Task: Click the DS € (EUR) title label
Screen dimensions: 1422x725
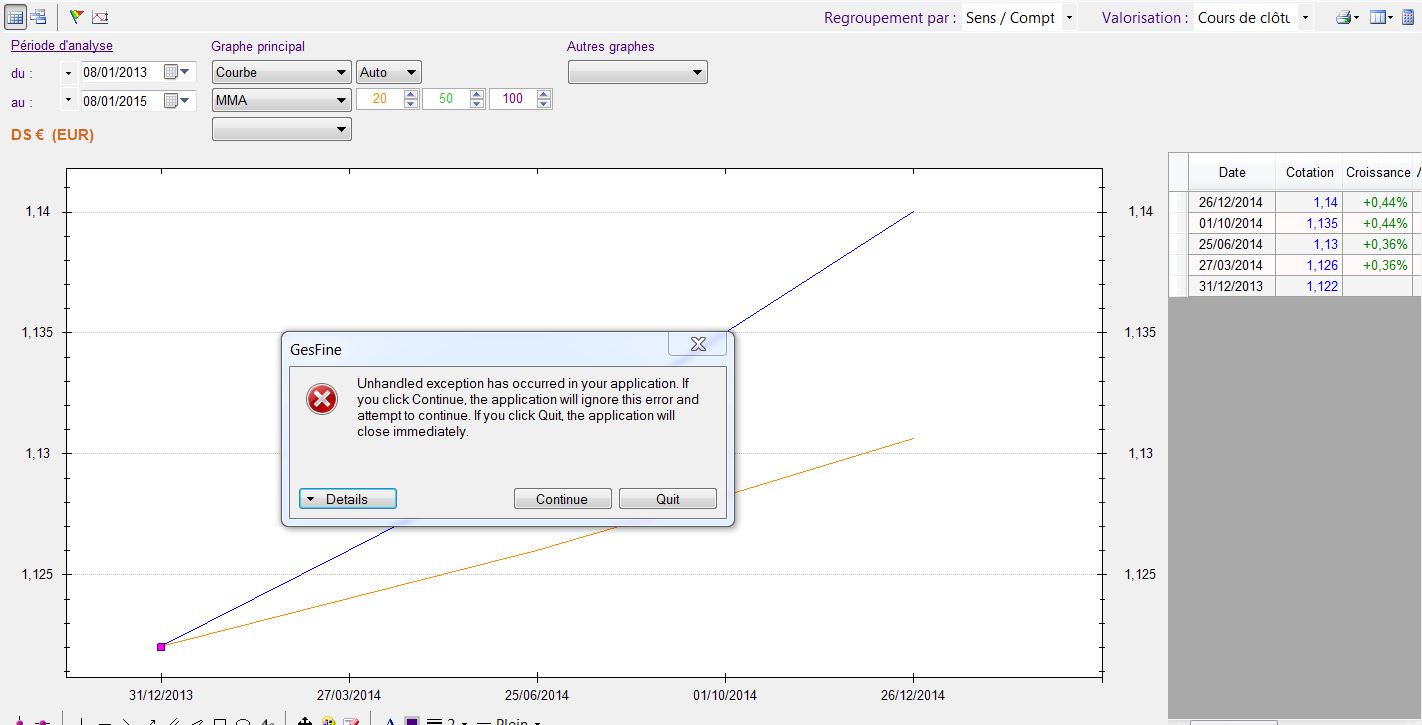Action: 52,134
